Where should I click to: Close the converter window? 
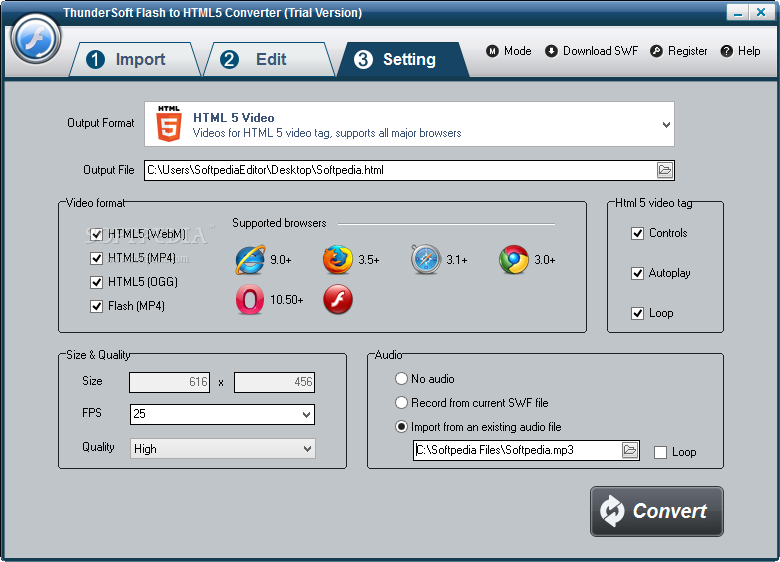point(761,12)
